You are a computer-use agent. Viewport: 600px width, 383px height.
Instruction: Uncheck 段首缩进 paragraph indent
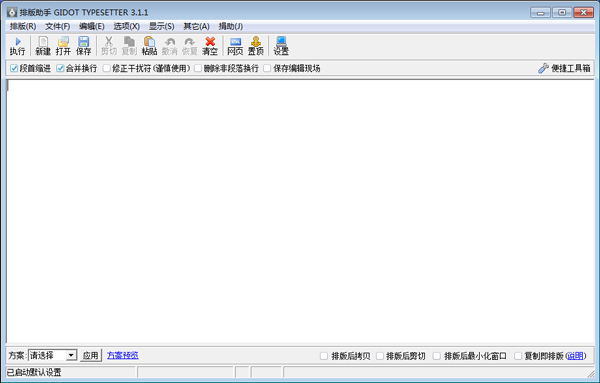[x=14, y=68]
